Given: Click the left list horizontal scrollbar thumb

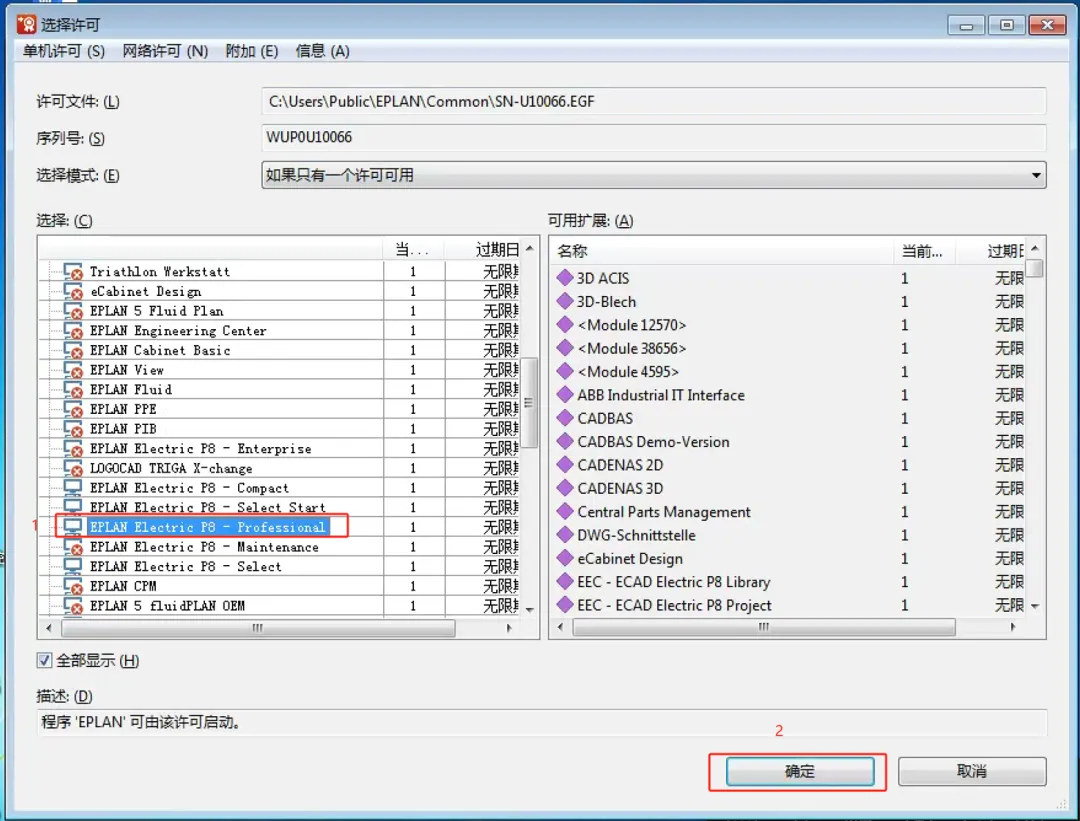Looking at the screenshot, I should point(258,627).
